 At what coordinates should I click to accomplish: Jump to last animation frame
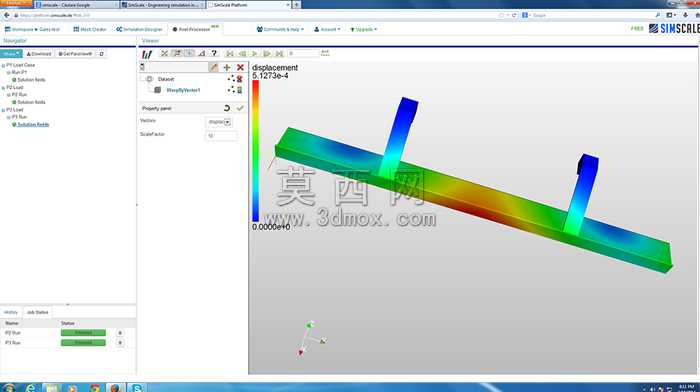(x=279, y=54)
